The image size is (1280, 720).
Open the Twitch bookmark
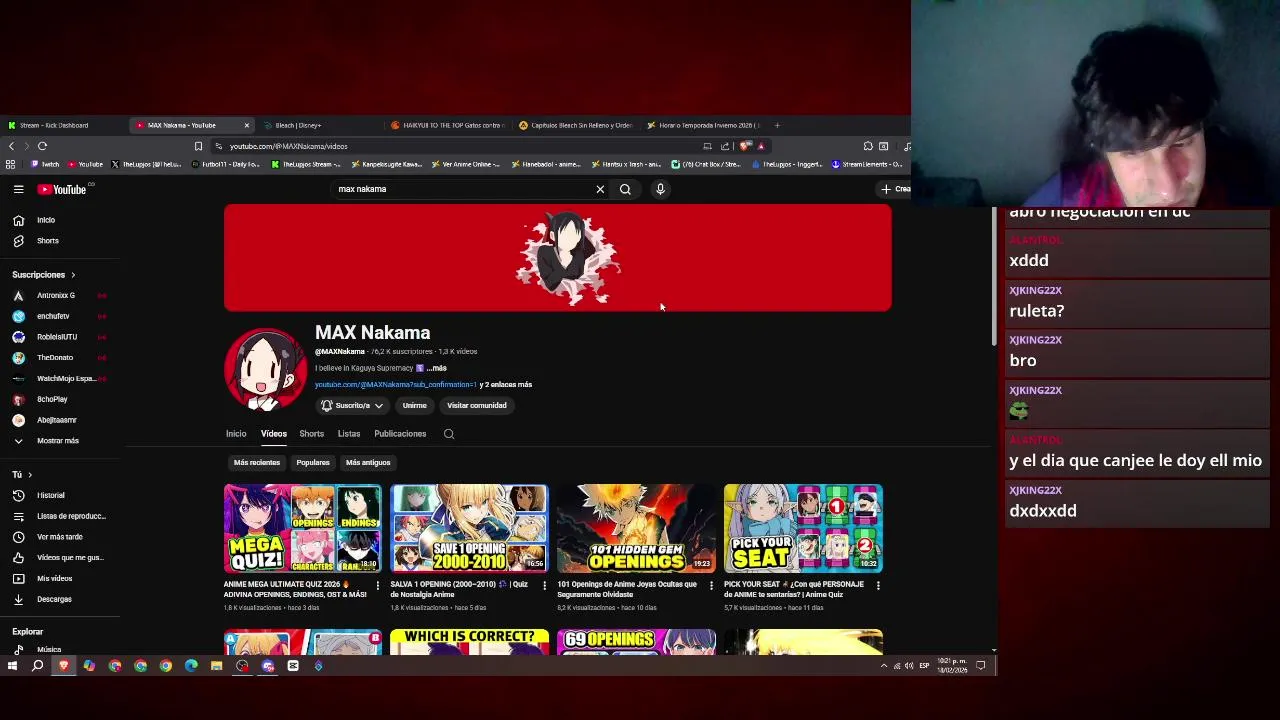coord(45,164)
